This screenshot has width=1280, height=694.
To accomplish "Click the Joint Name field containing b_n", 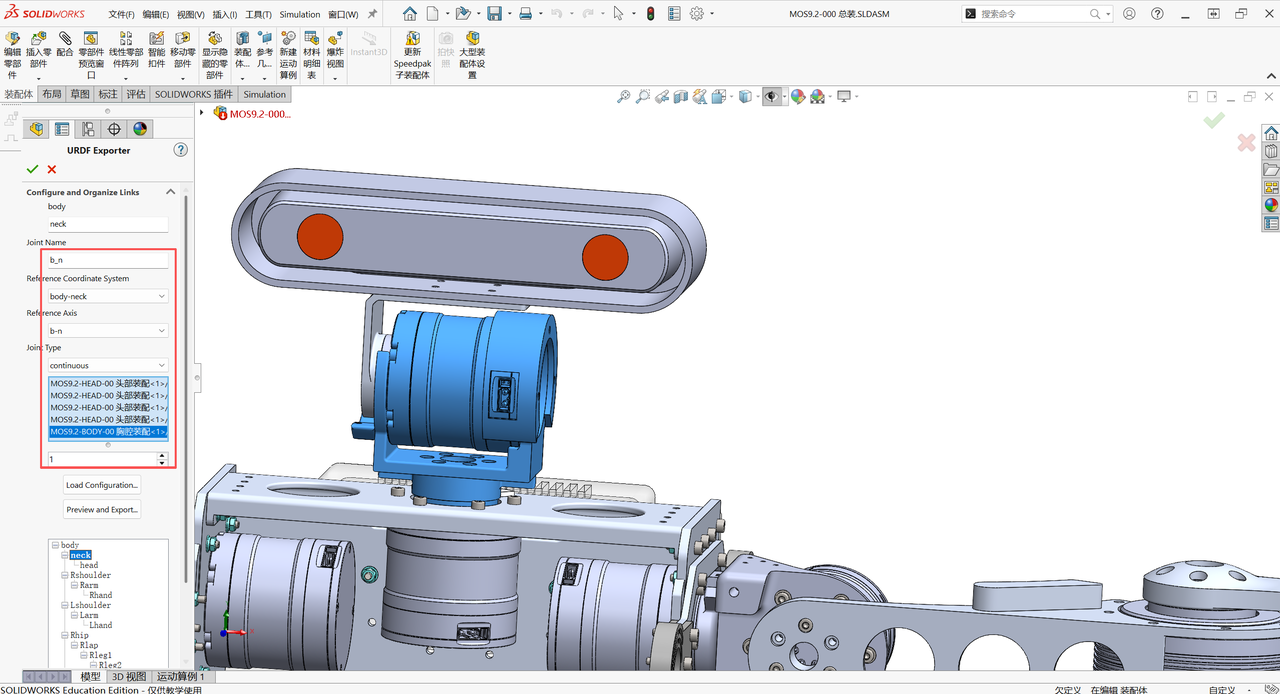I will pyautogui.click(x=108, y=259).
